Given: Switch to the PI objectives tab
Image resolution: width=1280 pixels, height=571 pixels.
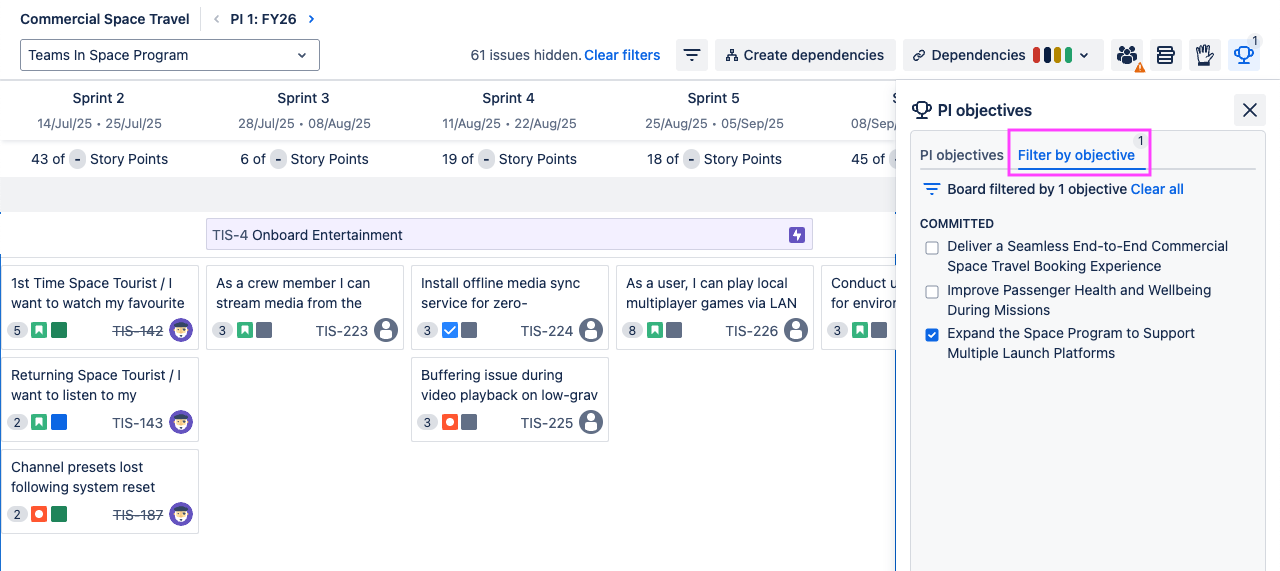Looking at the screenshot, I should pyautogui.click(x=961, y=155).
